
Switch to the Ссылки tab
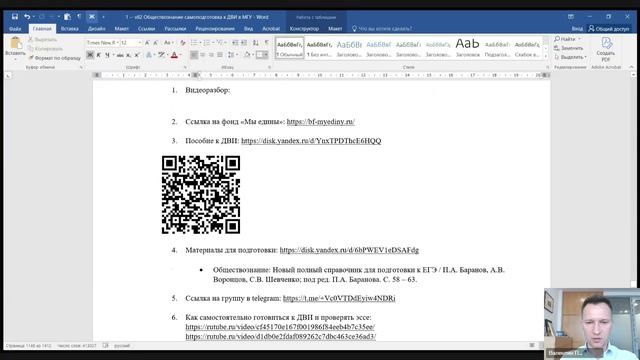click(146, 29)
